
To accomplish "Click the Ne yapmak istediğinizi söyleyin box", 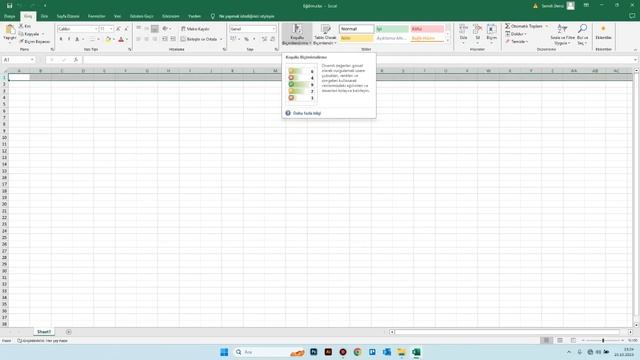I will pos(247,16).
